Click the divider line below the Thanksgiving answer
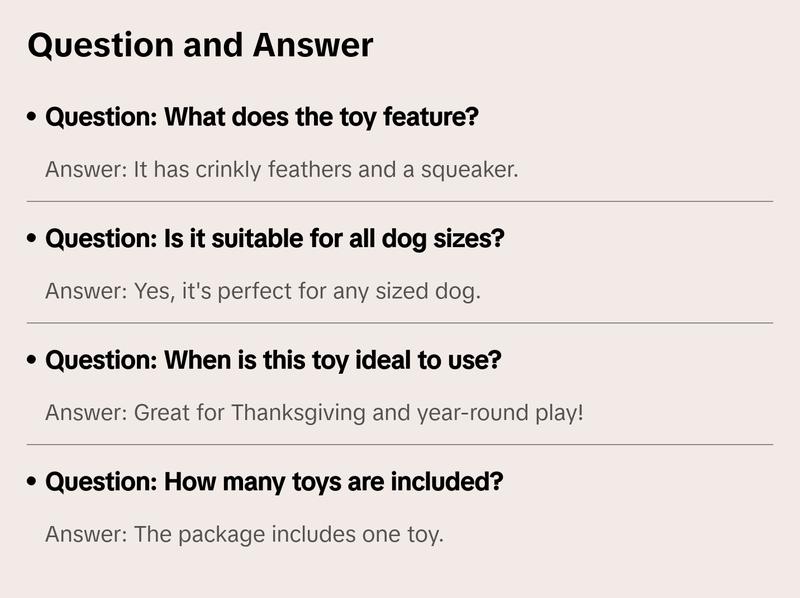 [400, 444]
